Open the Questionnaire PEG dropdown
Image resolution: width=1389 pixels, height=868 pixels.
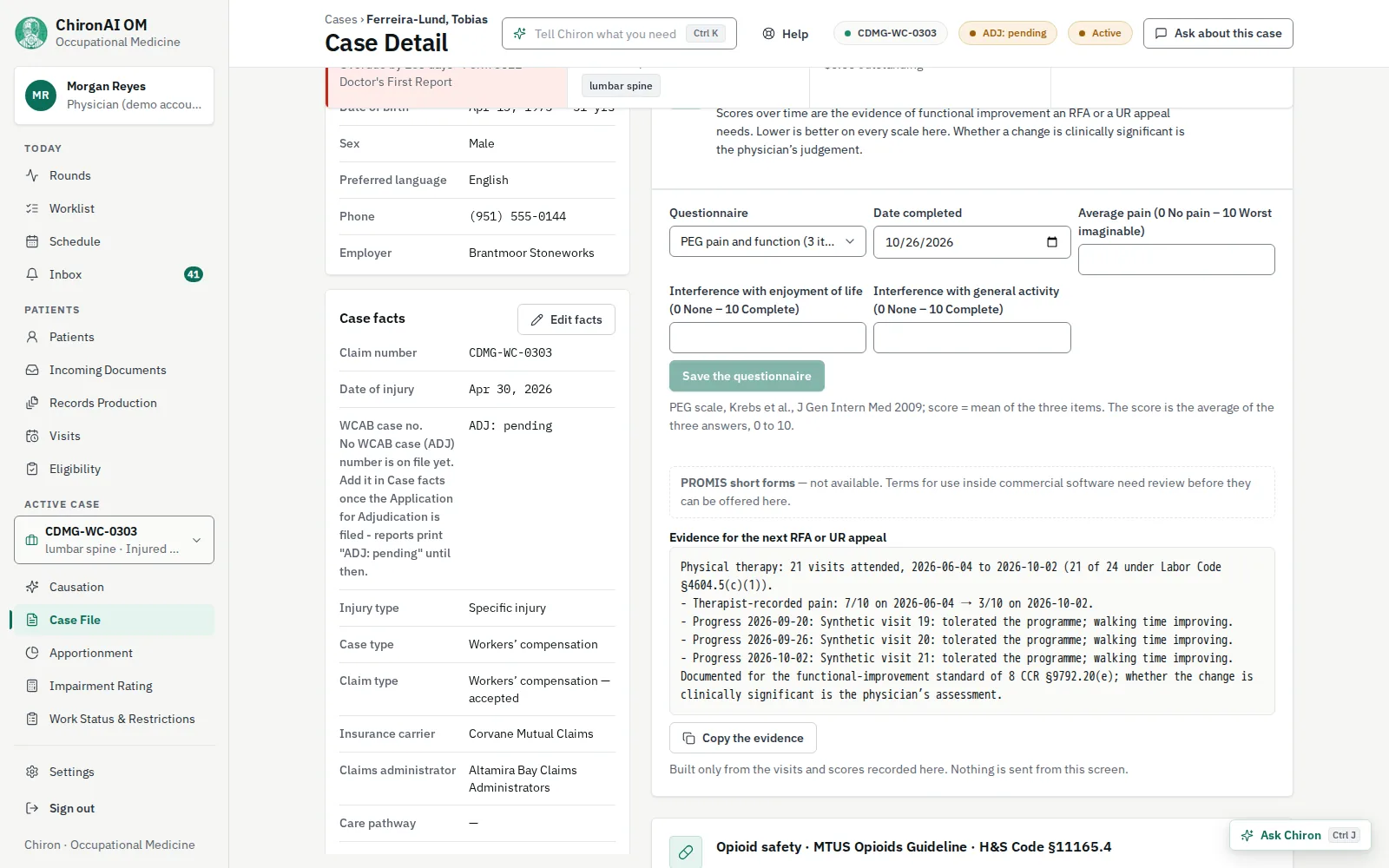click(767, 241)
